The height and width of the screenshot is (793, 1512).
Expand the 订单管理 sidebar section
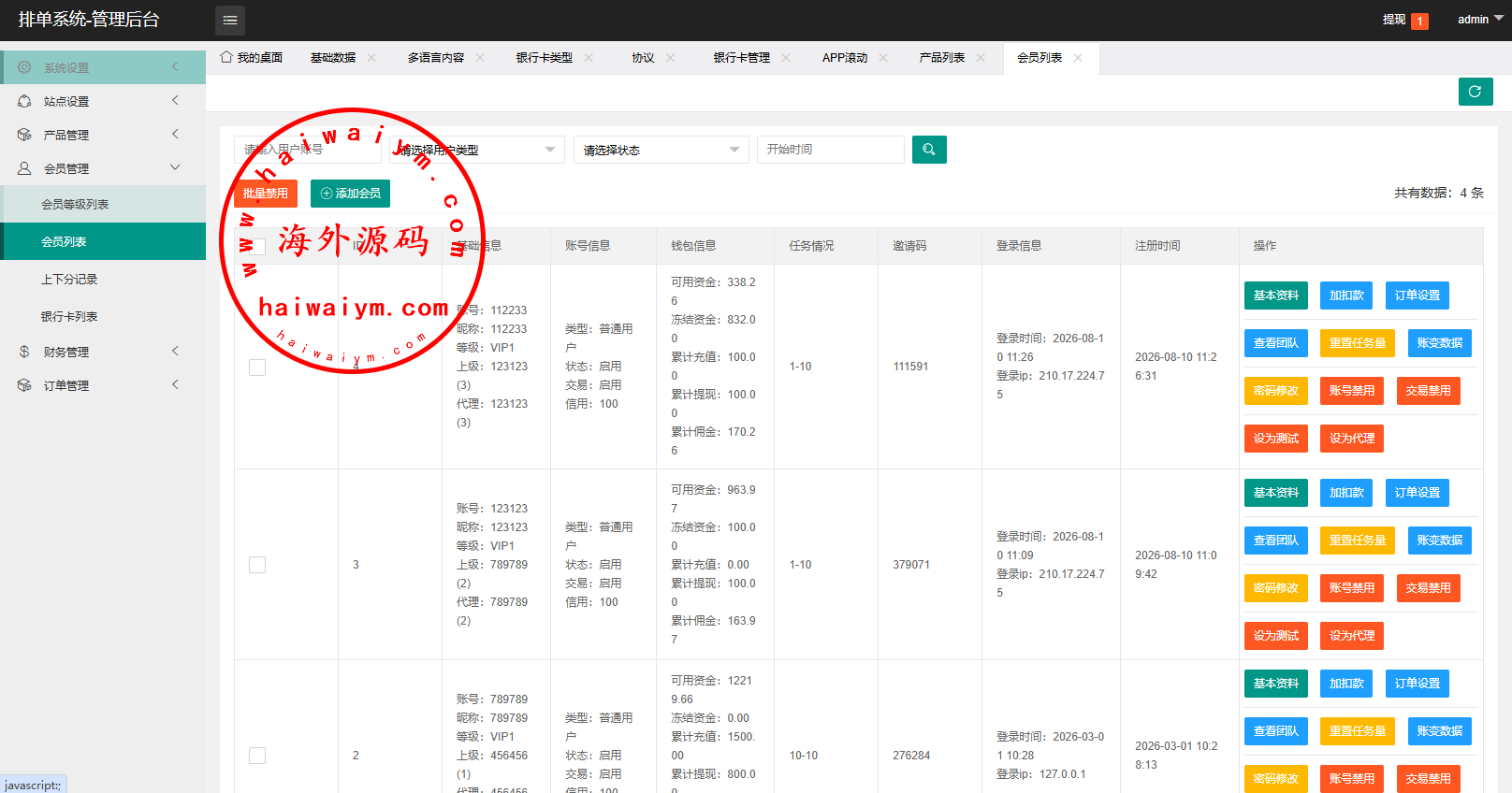pyautogui.click(x=103, y=385)
